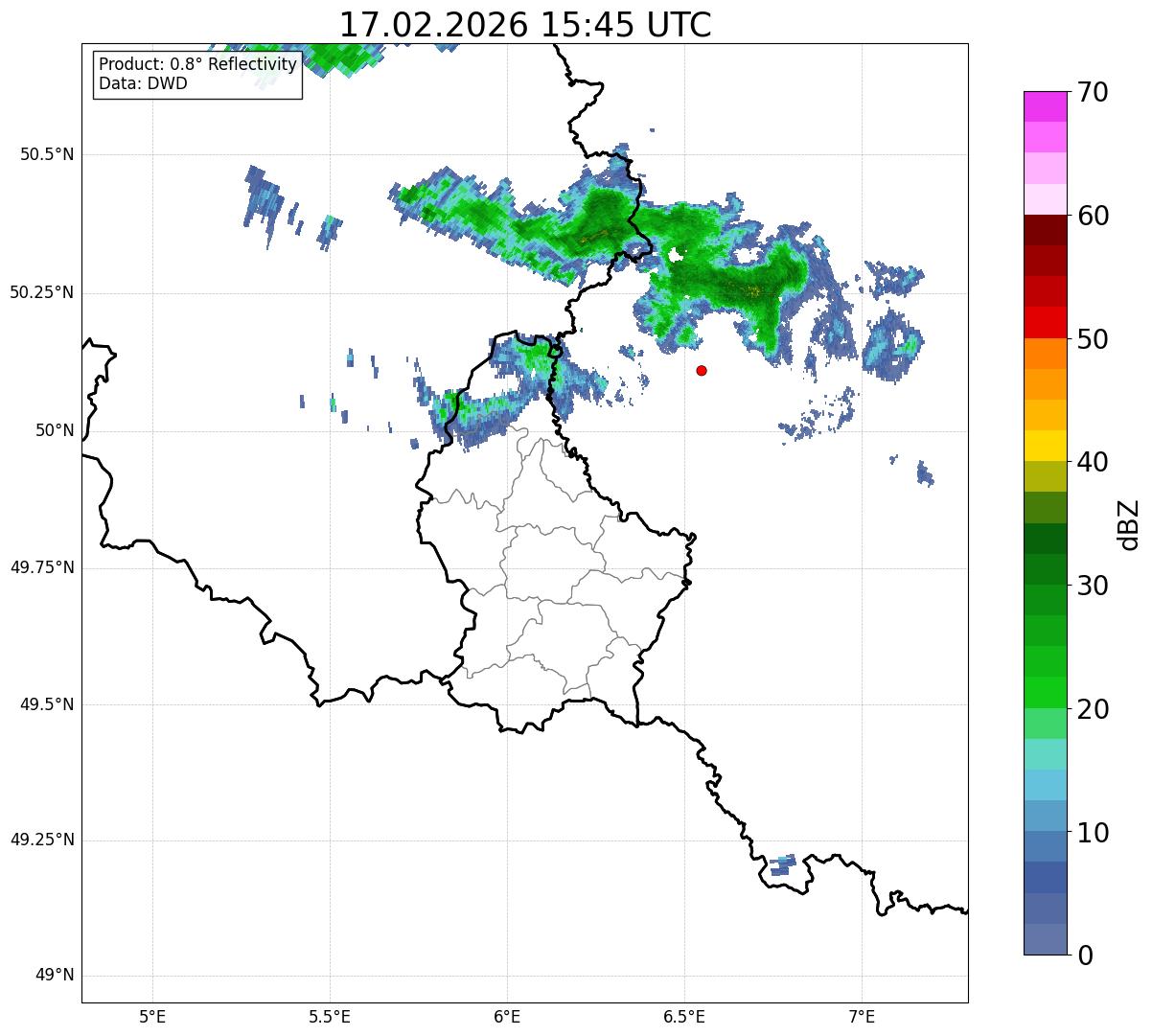This screenshot has height=1036, width=1152.
Task: Click the 6.5°E longitude label
Action: click(684, 1017)
